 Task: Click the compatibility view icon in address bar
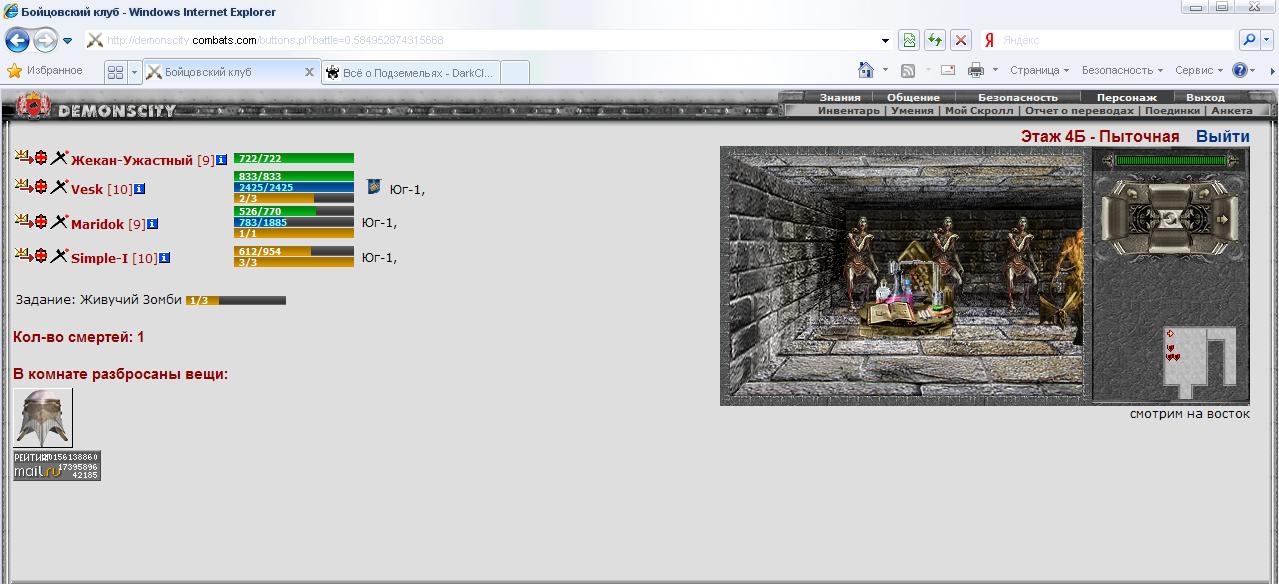909,41
